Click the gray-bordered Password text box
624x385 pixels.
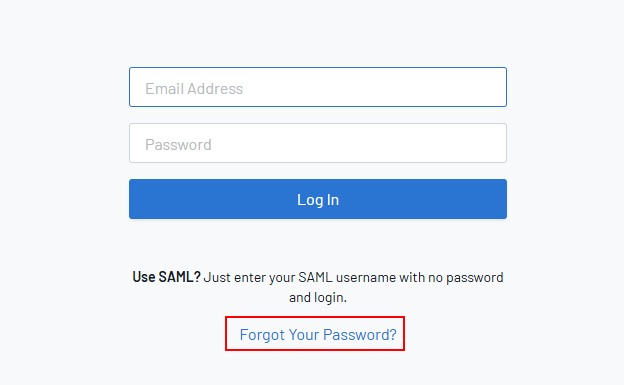[x=318, y=143]
